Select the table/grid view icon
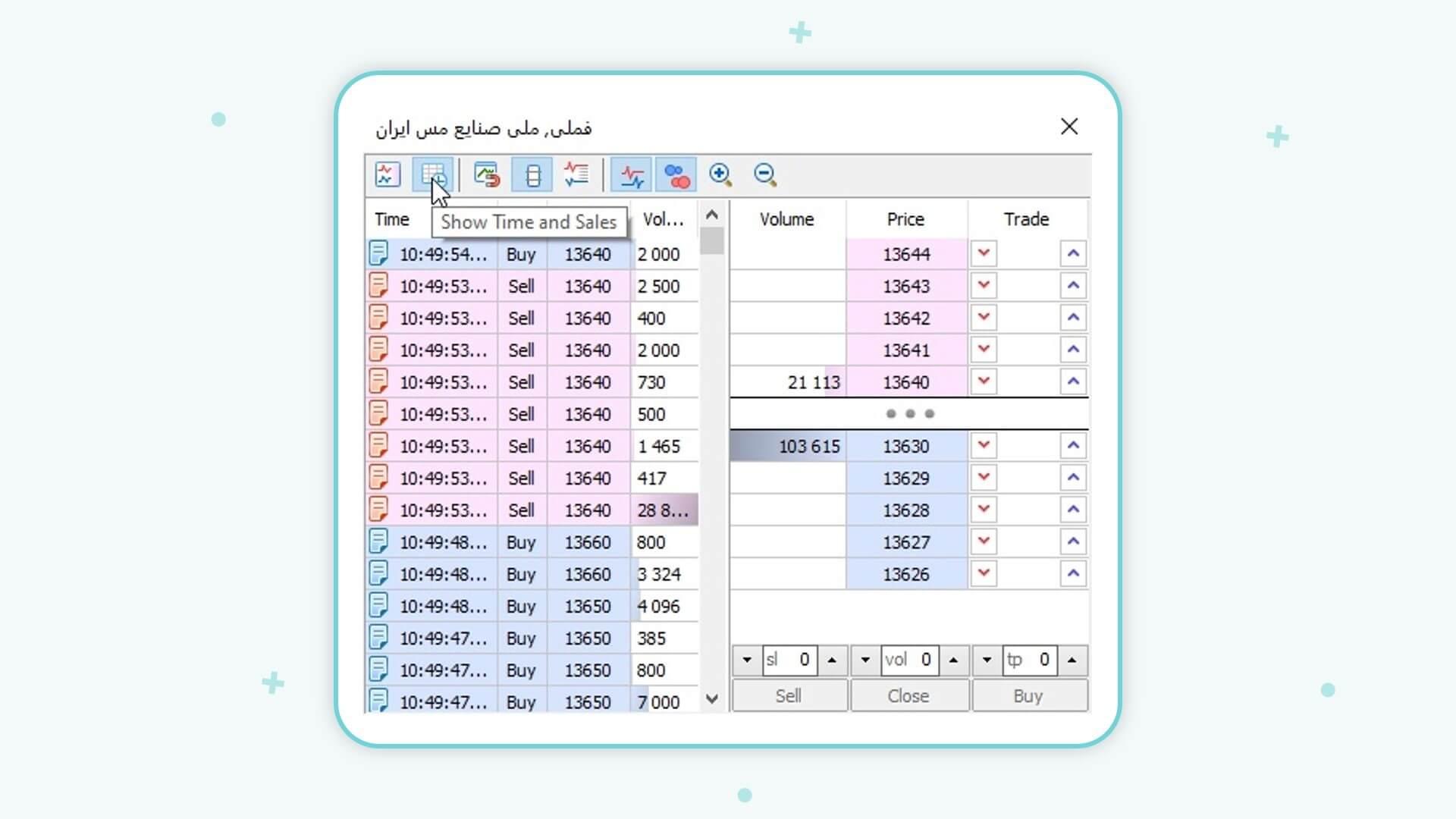This screenshot has width=1456, height=819. click(433, 175)
